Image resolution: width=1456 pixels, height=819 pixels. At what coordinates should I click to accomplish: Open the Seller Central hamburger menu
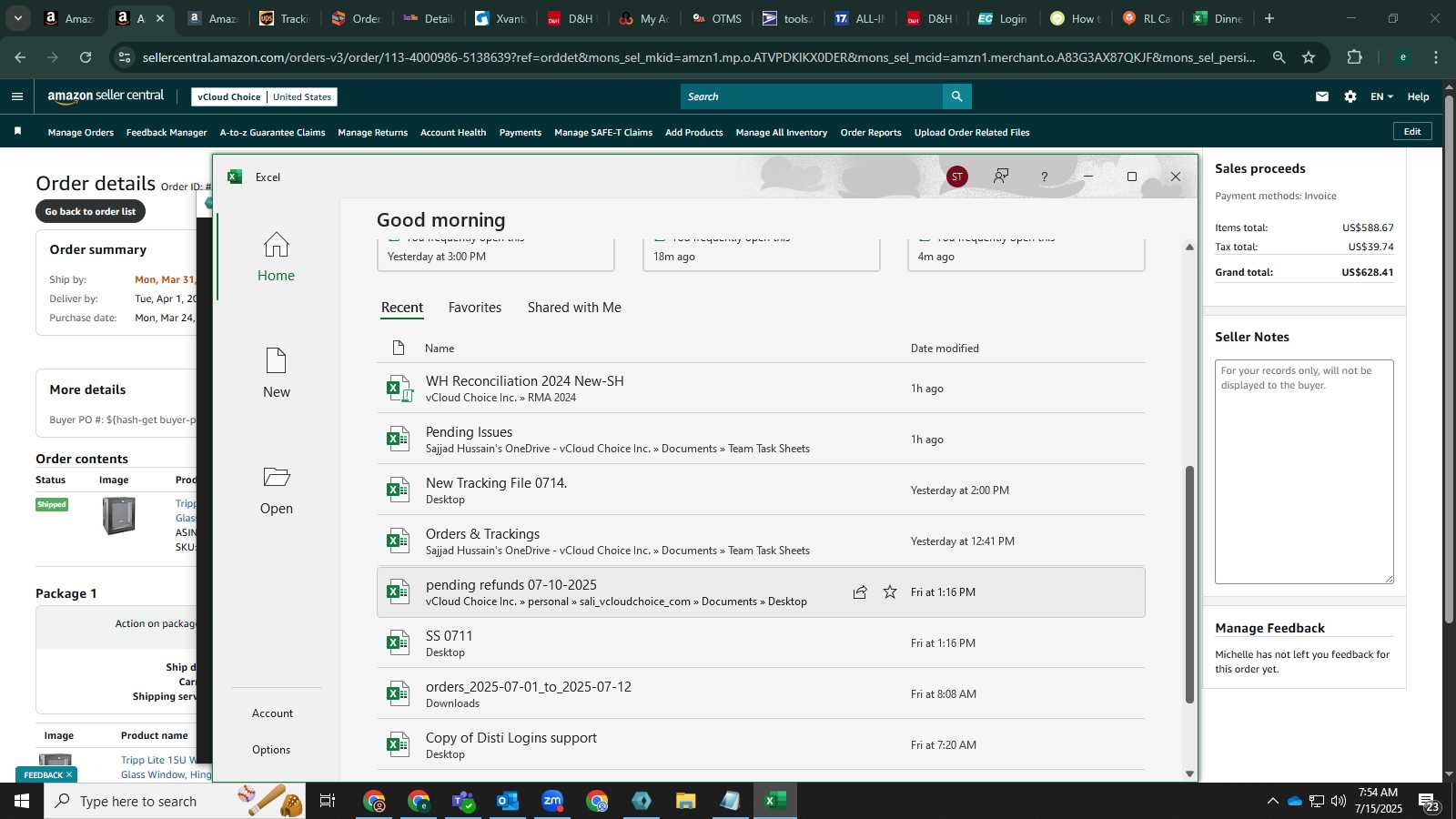tap(16, 96)
